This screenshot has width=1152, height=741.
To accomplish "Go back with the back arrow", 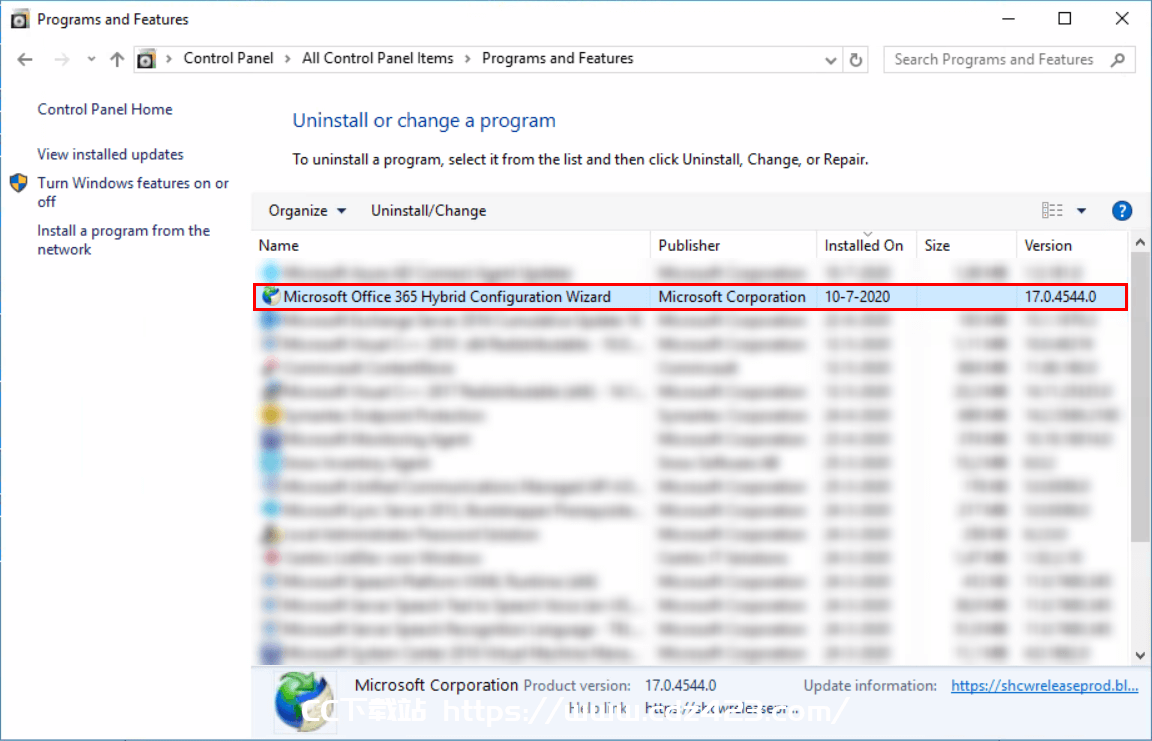I will 25,59.
